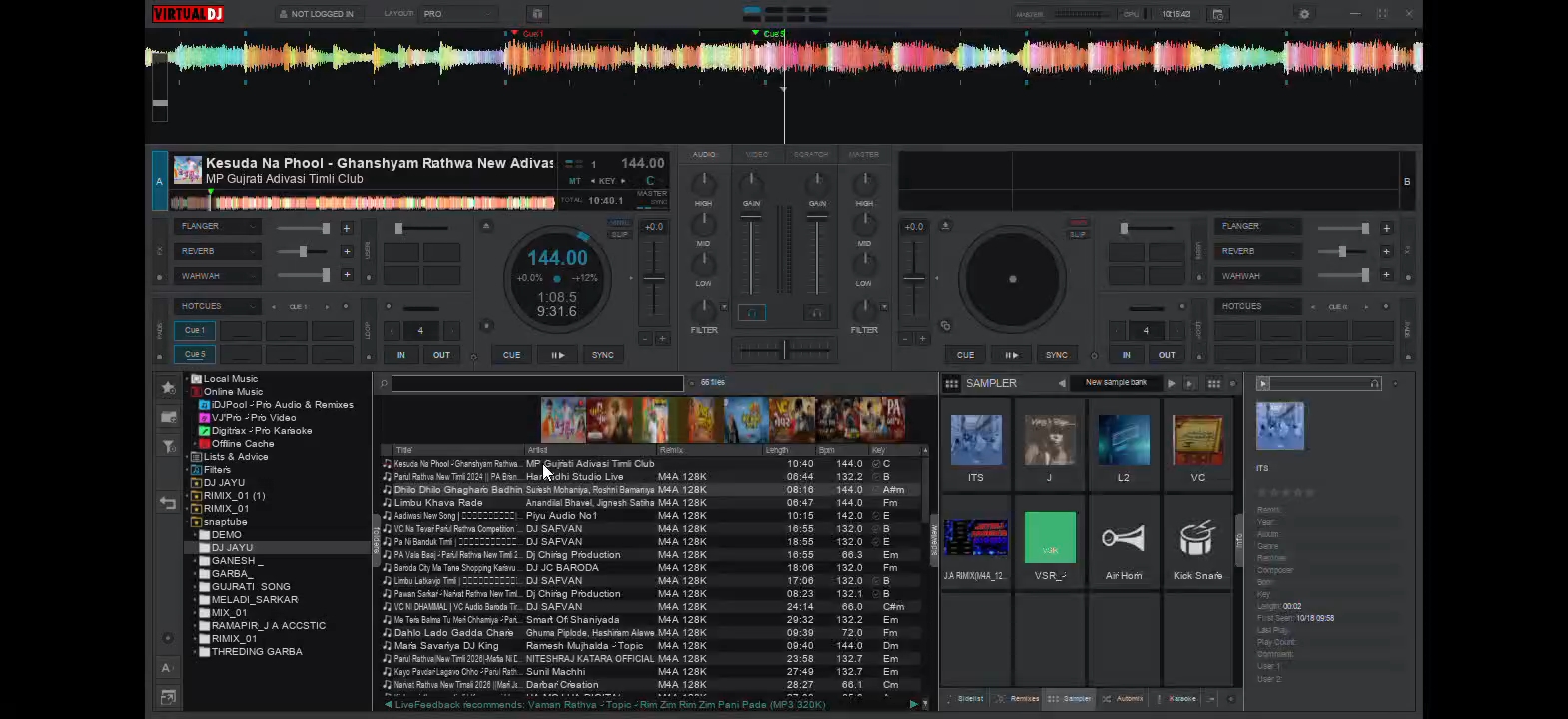Click the plus button beside REVERB on deck A
Screen dimensions: 1568x719
click(x=347, y=251)
